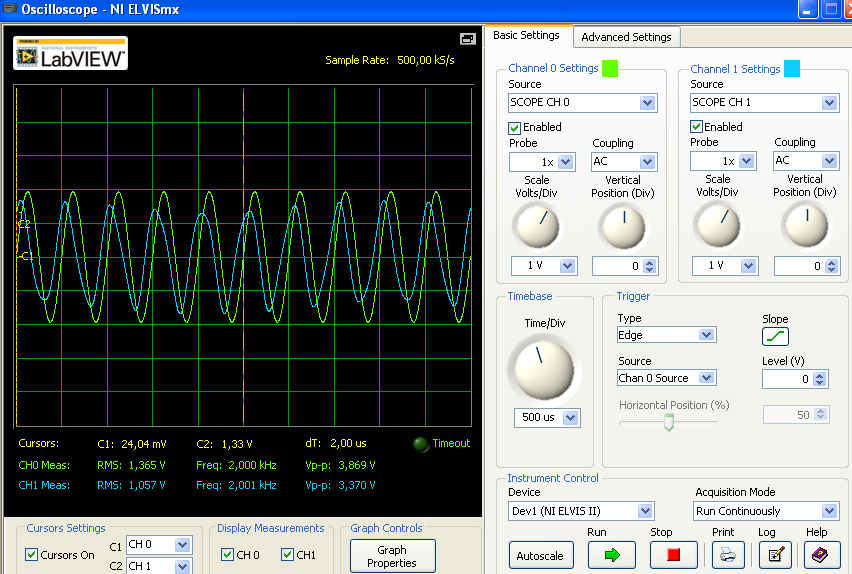Open the trigger Type Edge dropdown
Viewport: 852px width, 574px height.
click(706, 335)
